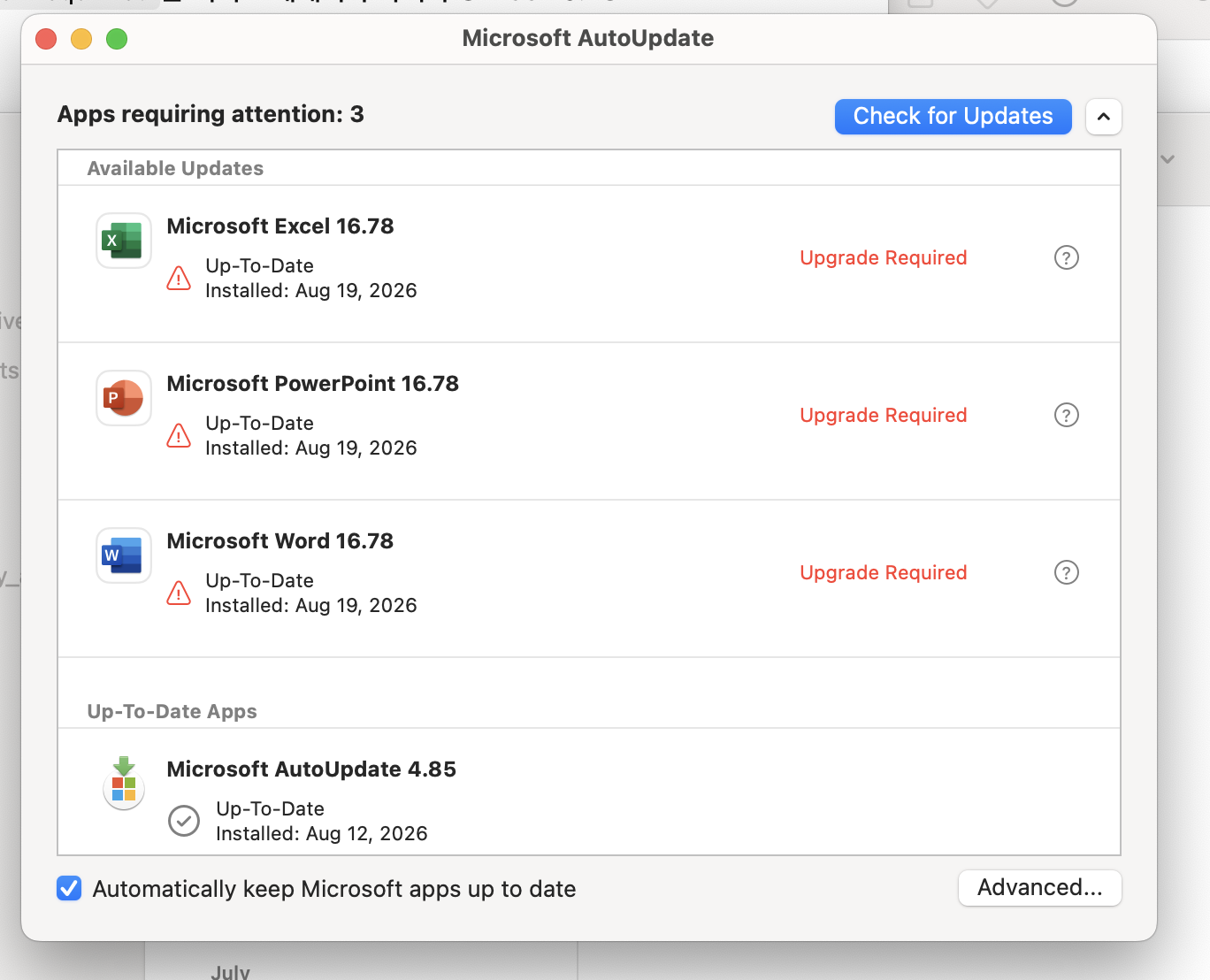Image resolution: width=1210 pixels, height=980 pixels.
Task: Click the Microsoft Excel app icon
Action: tap(124, 241)
